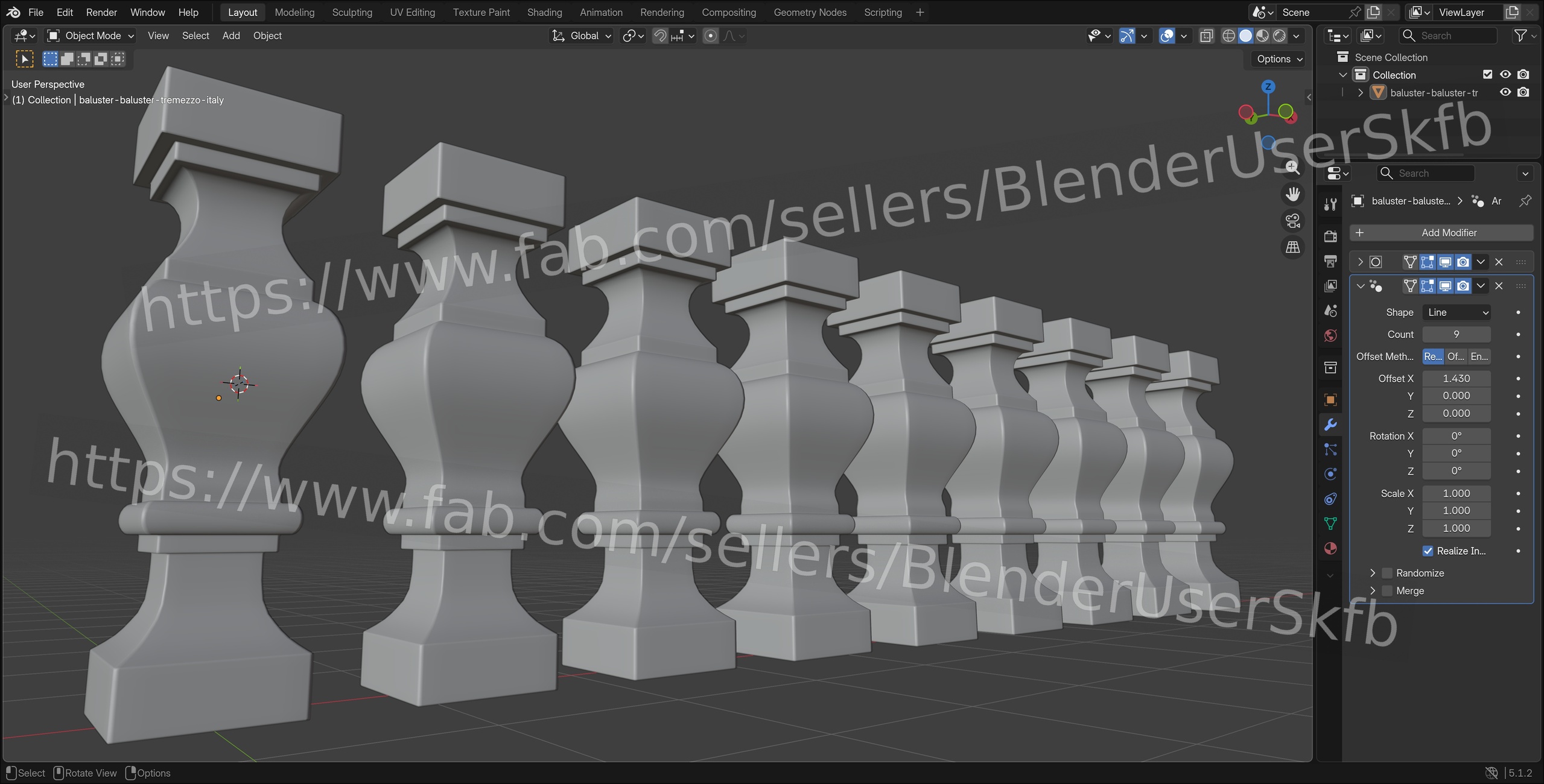Switch to the Sculpting workspace tab
1544x784 pixels.
[352, 12]
